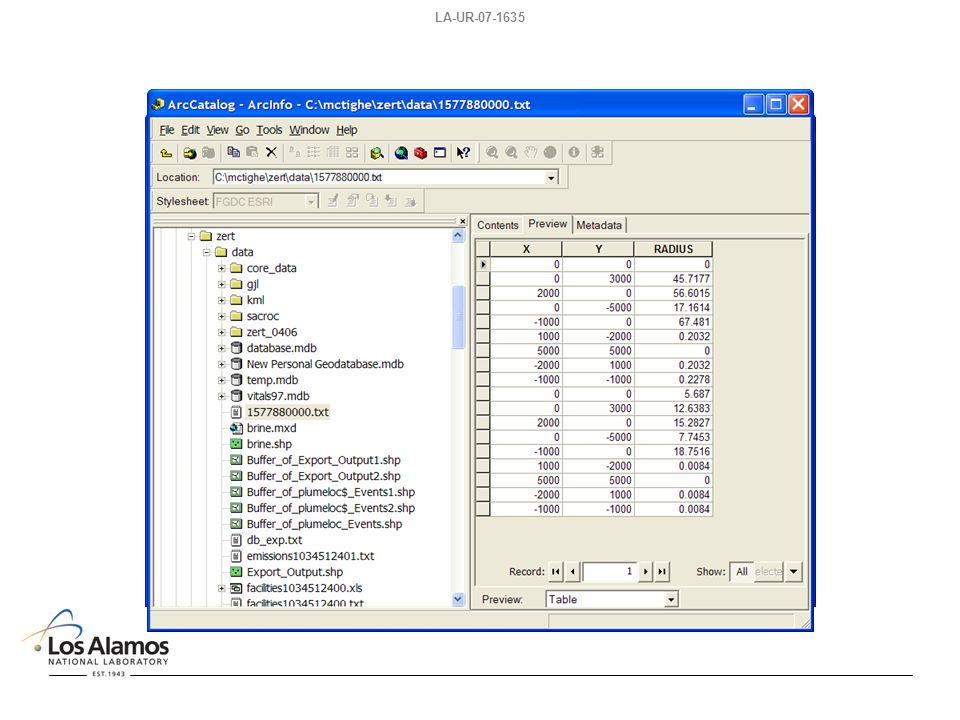Go to next record button
This screenshot has width=960, height=720.
[x=645, y=572]
